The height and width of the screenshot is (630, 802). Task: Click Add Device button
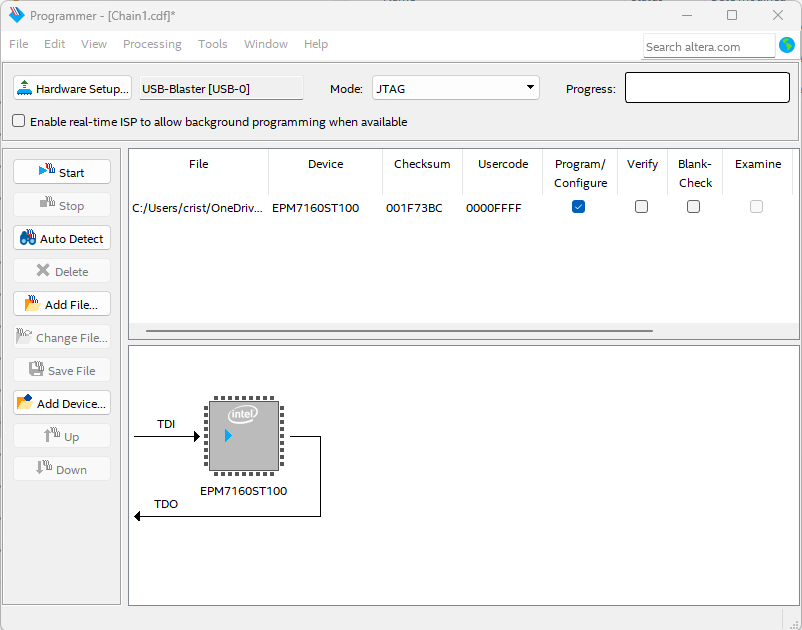click(61, 404)
